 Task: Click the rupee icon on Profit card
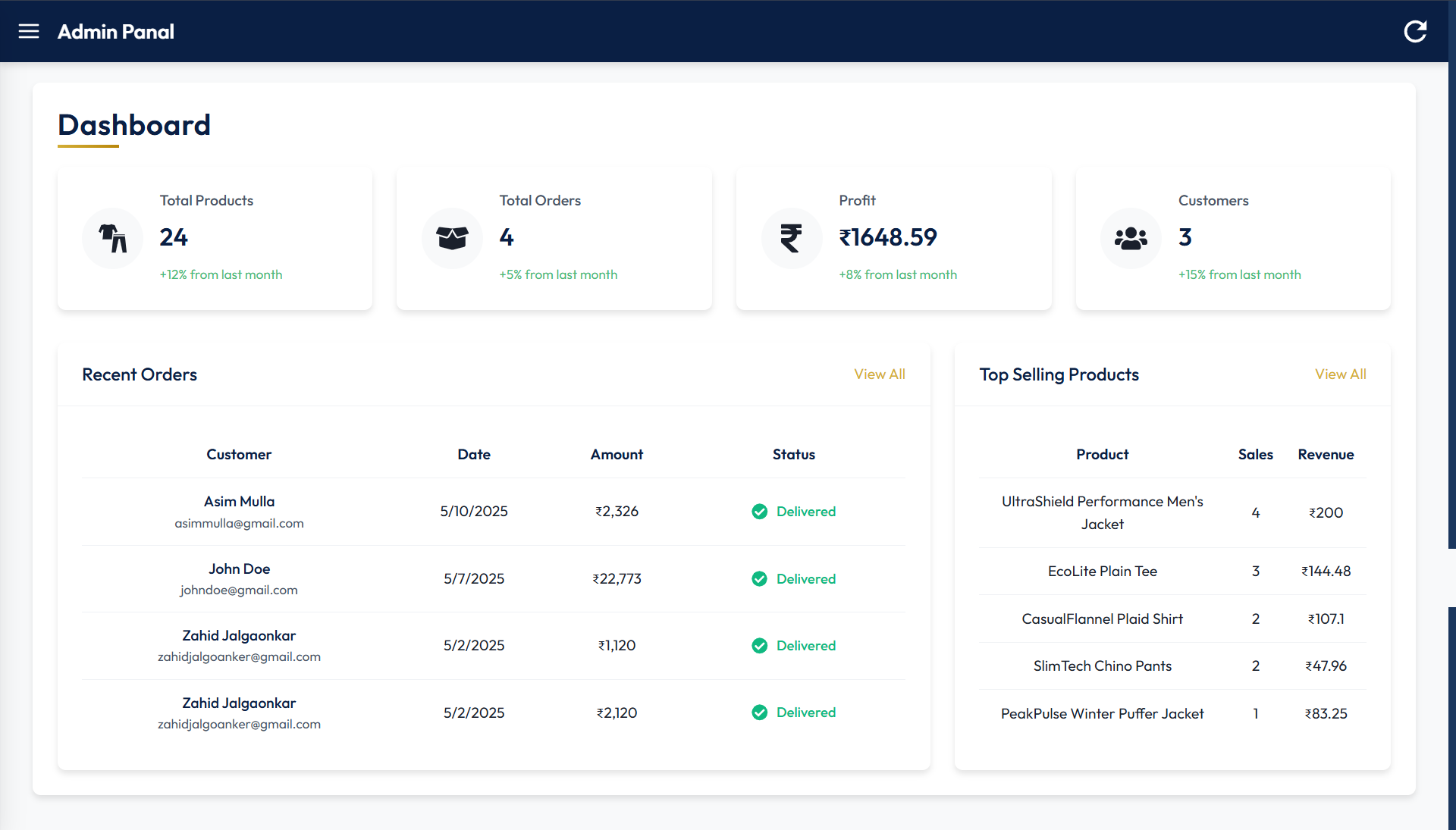tap(791, 238)
